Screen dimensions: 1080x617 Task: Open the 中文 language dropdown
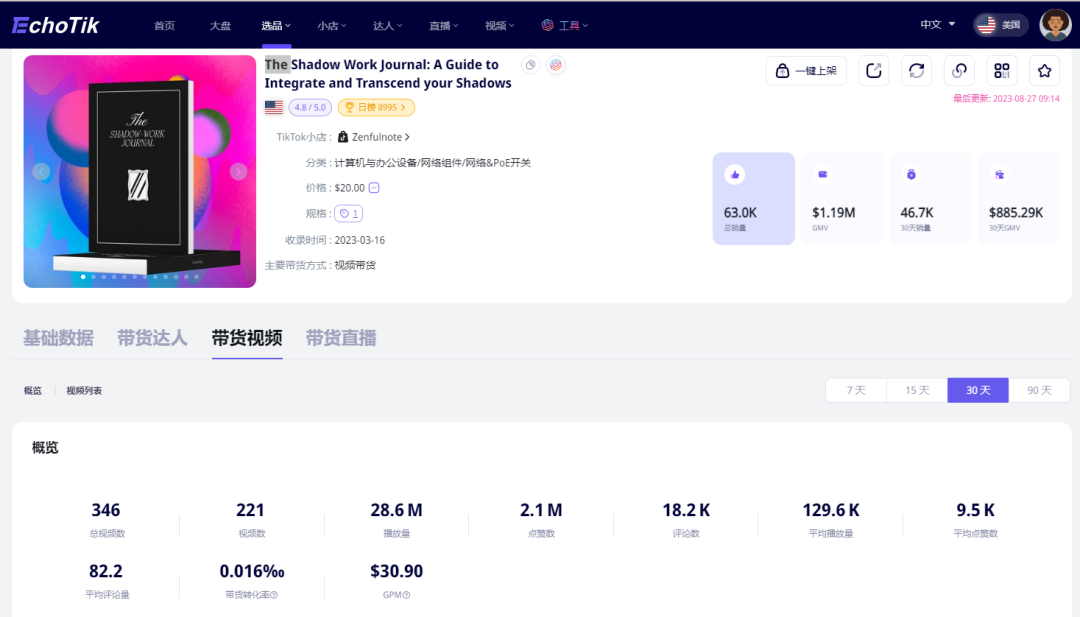tap(937, 25)
